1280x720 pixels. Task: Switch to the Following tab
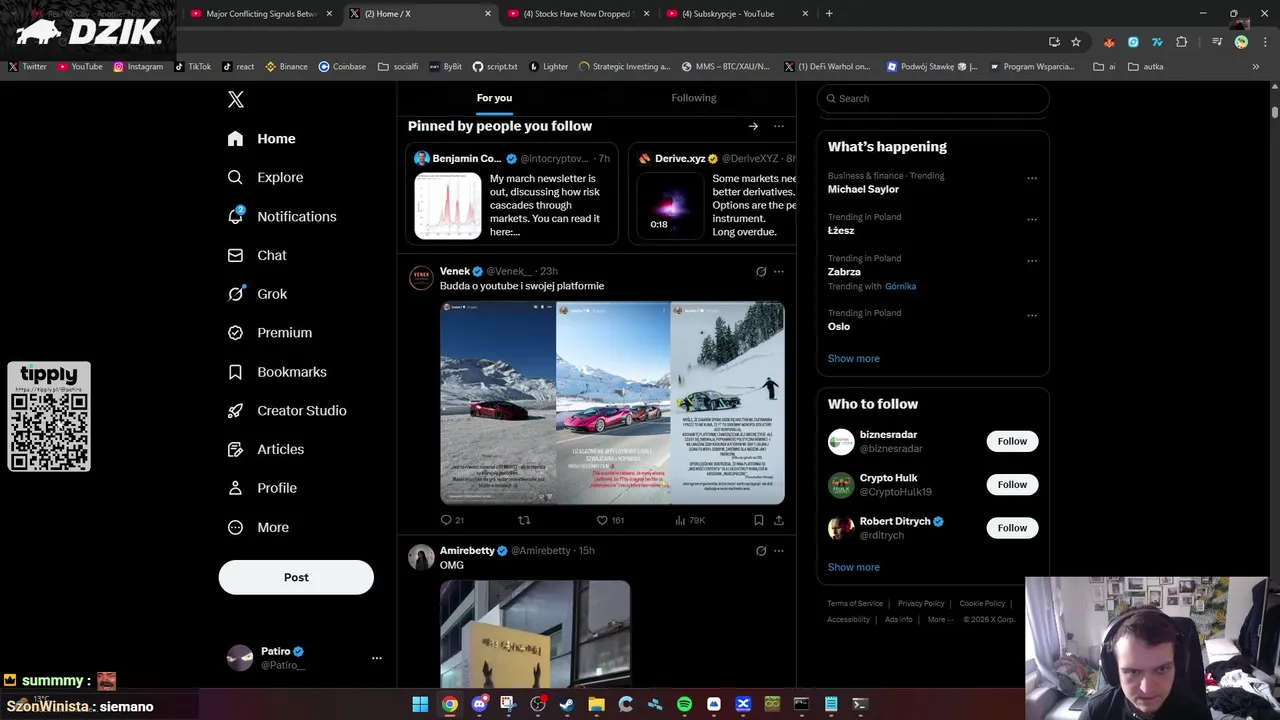tap(694, 98)
